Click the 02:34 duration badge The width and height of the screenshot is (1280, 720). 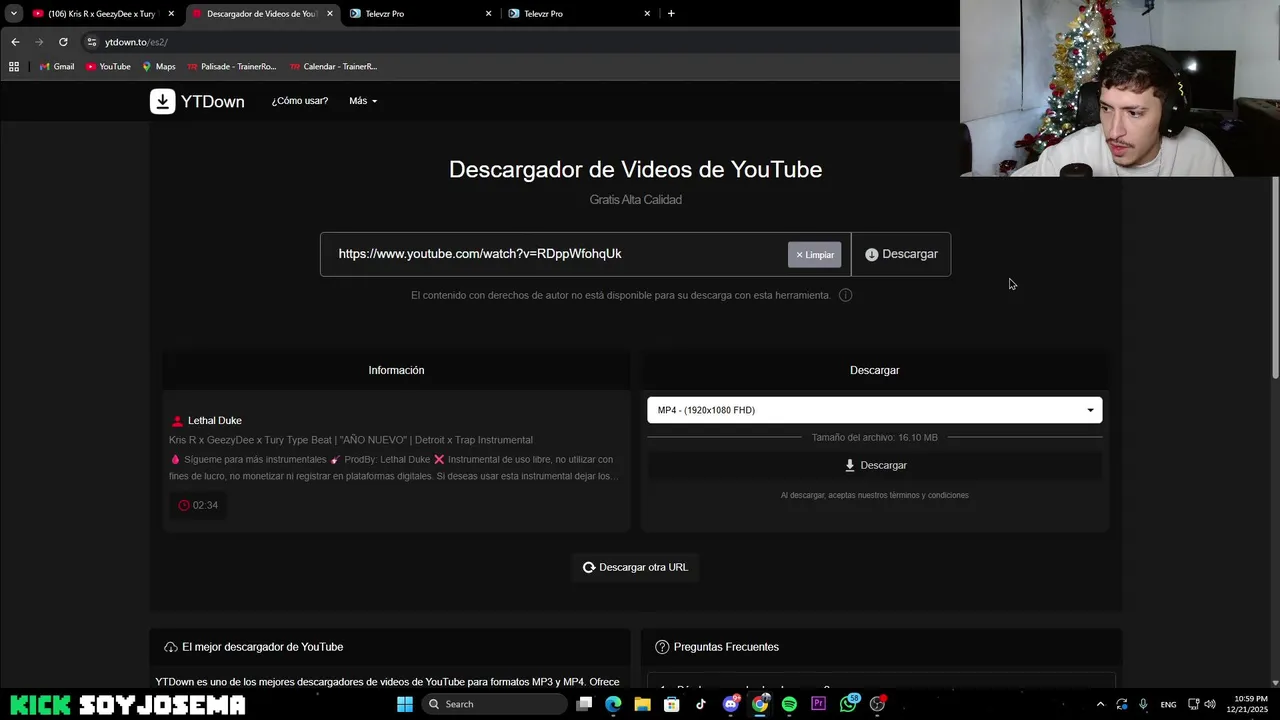[x=198, y=505]
